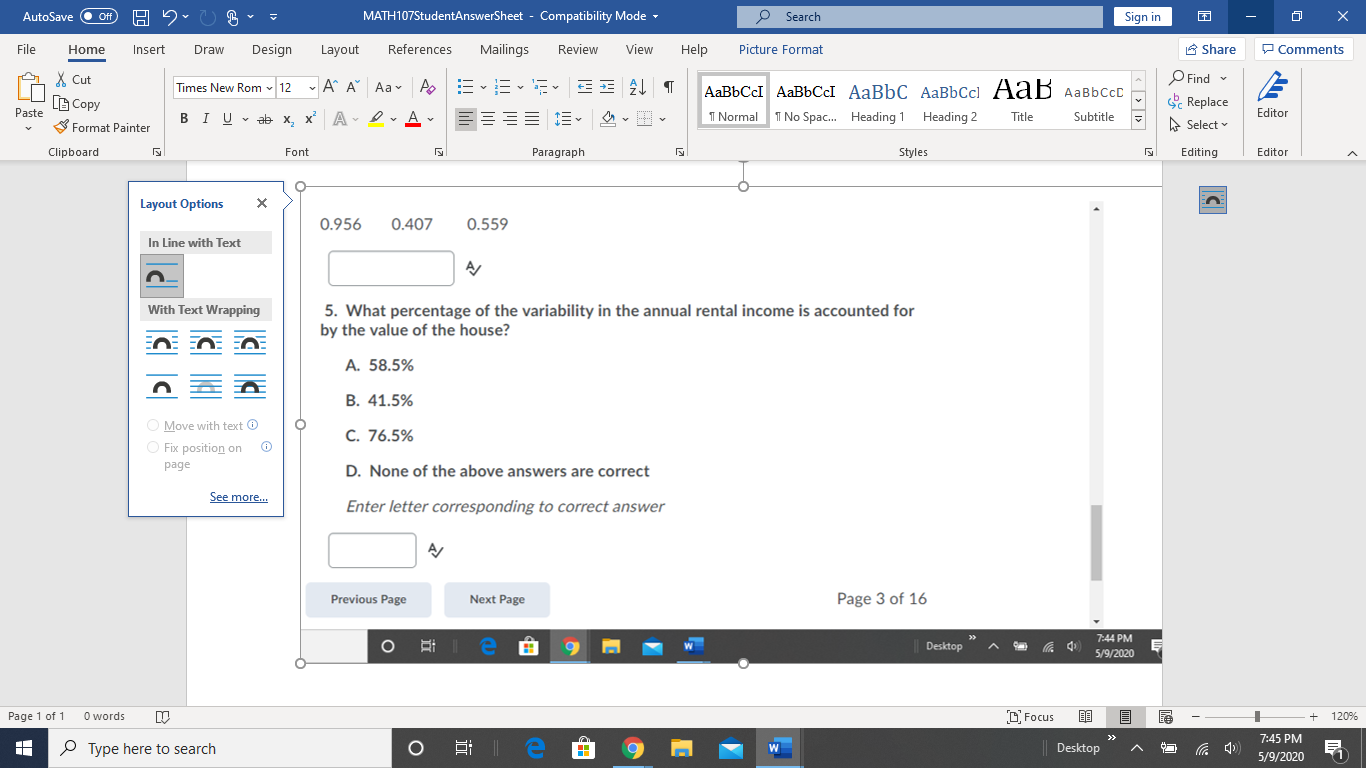The width and height of the screenshot is (1366, 768).
Task: Toggle bold formatting
Action: (x=183, y=118)
